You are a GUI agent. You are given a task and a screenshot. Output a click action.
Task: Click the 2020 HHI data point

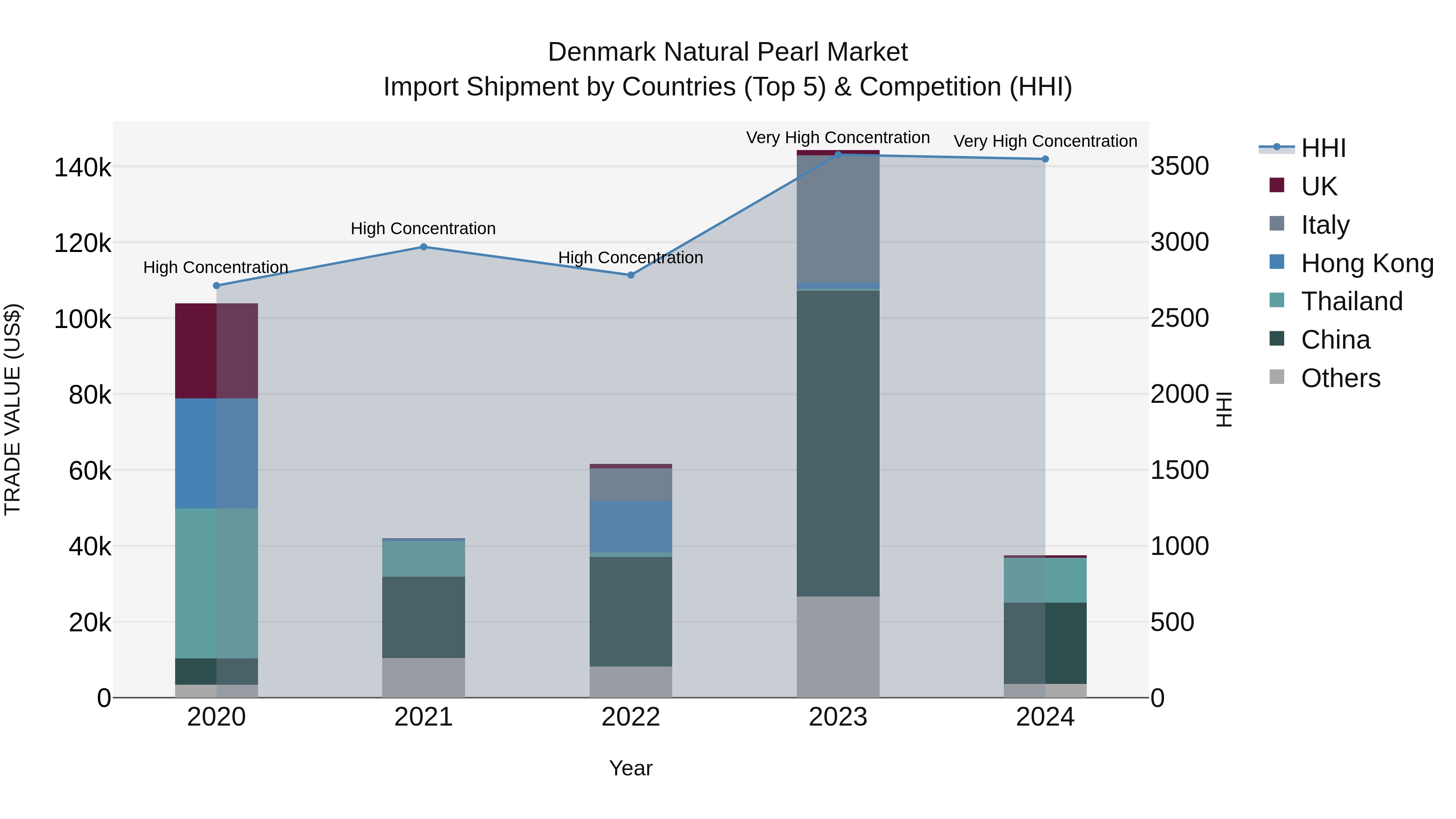(216, 286)
